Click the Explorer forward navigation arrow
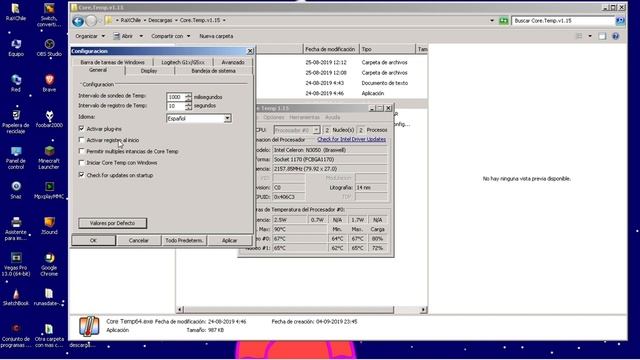The width and height of the screenshot is (640, 360). coord(91,21)
